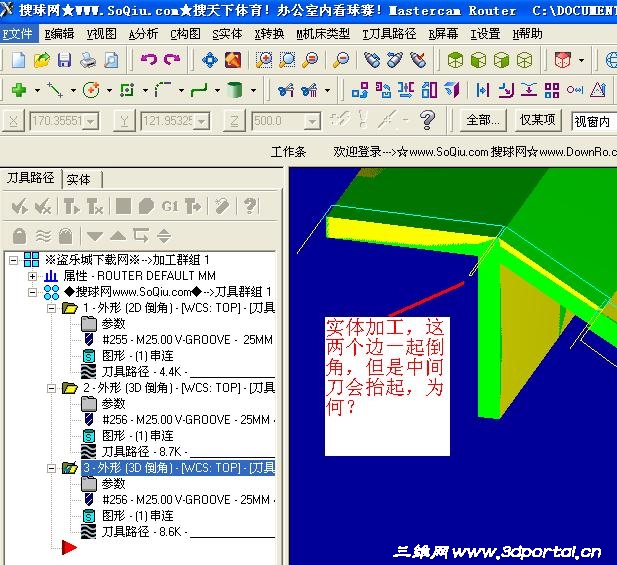
Task: Select operation 3 外形 (3D 倒角) row
Action: [x=178, y=468]
